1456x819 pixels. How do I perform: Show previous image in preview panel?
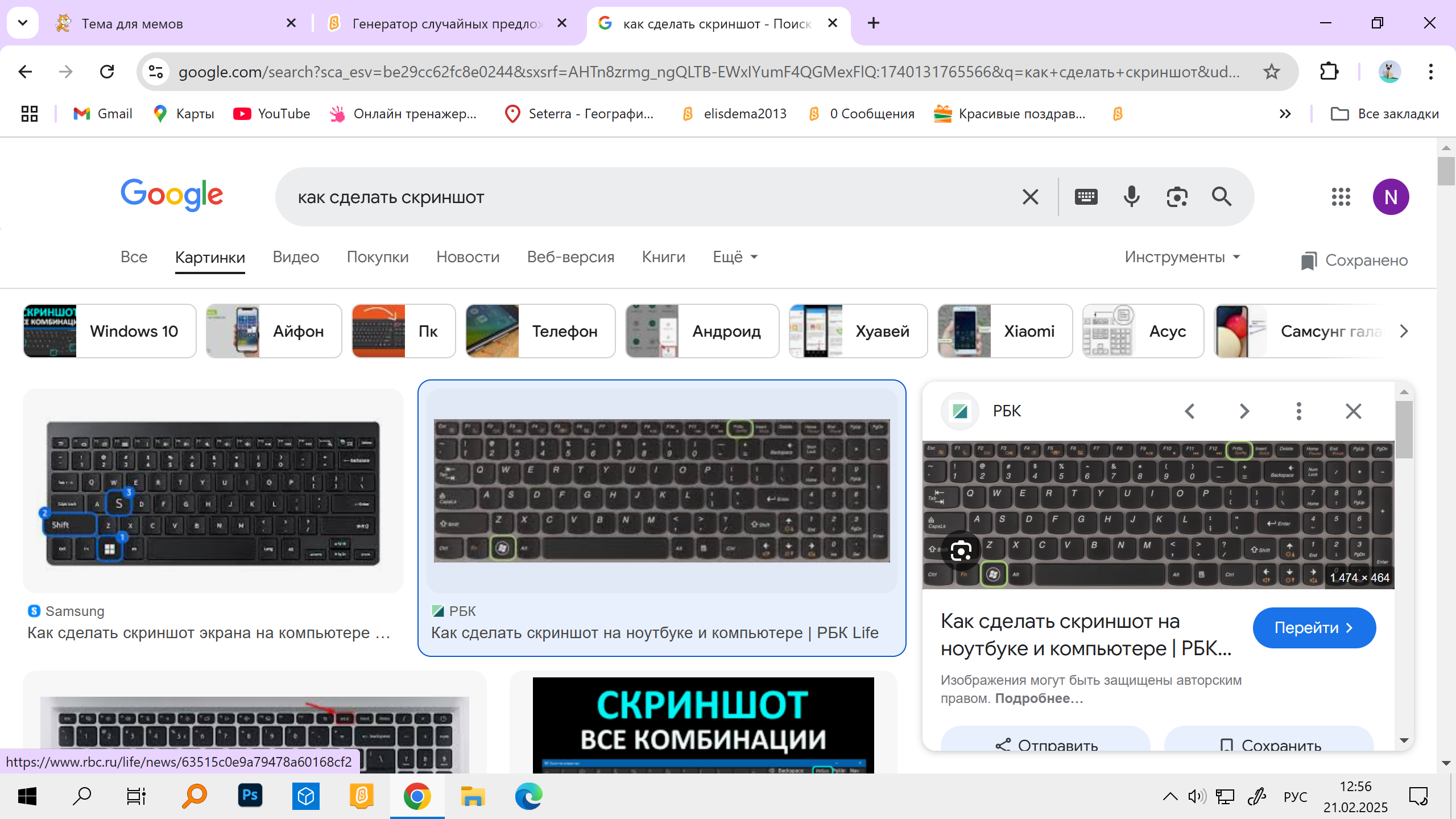click(1189, 411)
